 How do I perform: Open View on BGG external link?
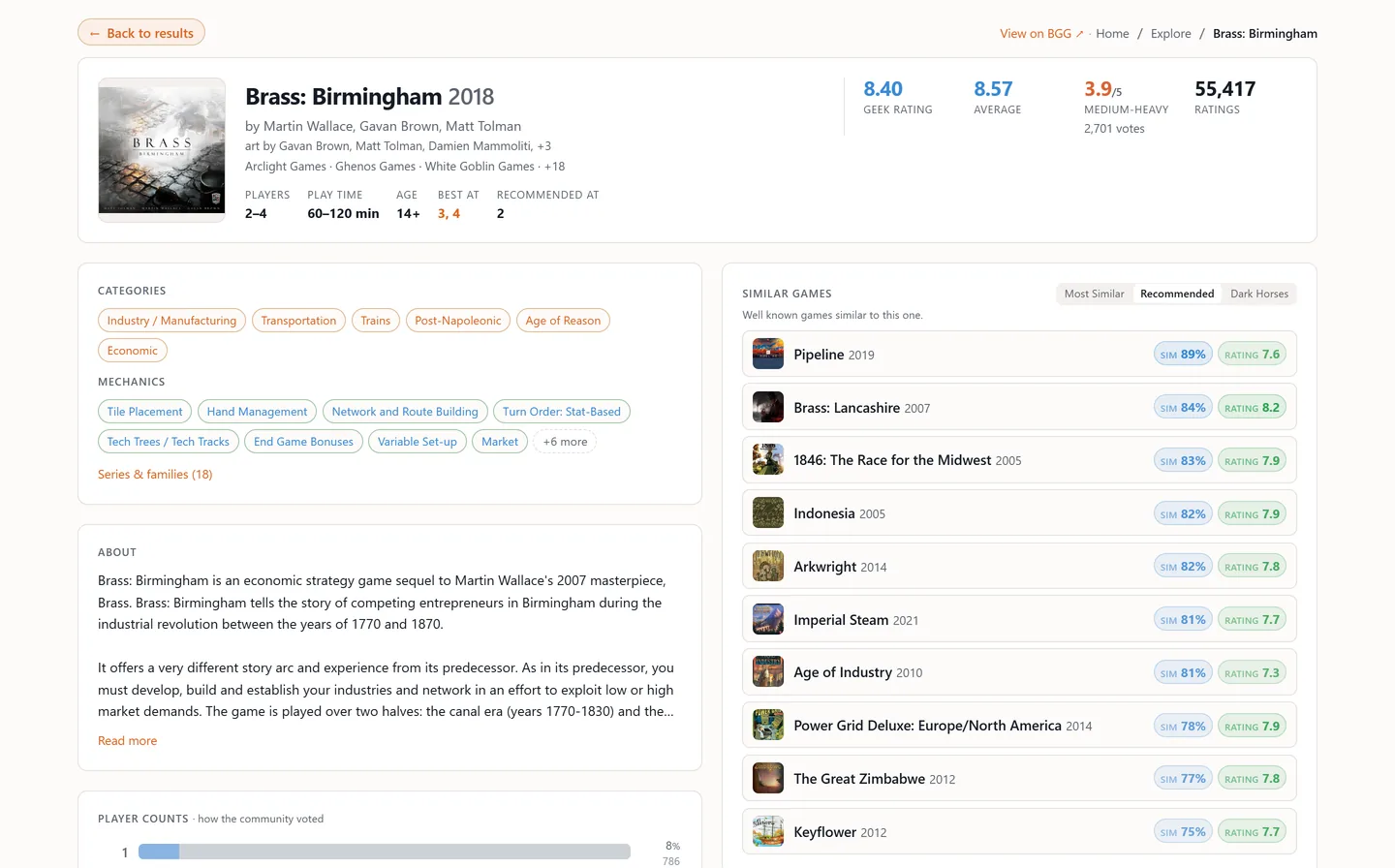click(1041, 34)
